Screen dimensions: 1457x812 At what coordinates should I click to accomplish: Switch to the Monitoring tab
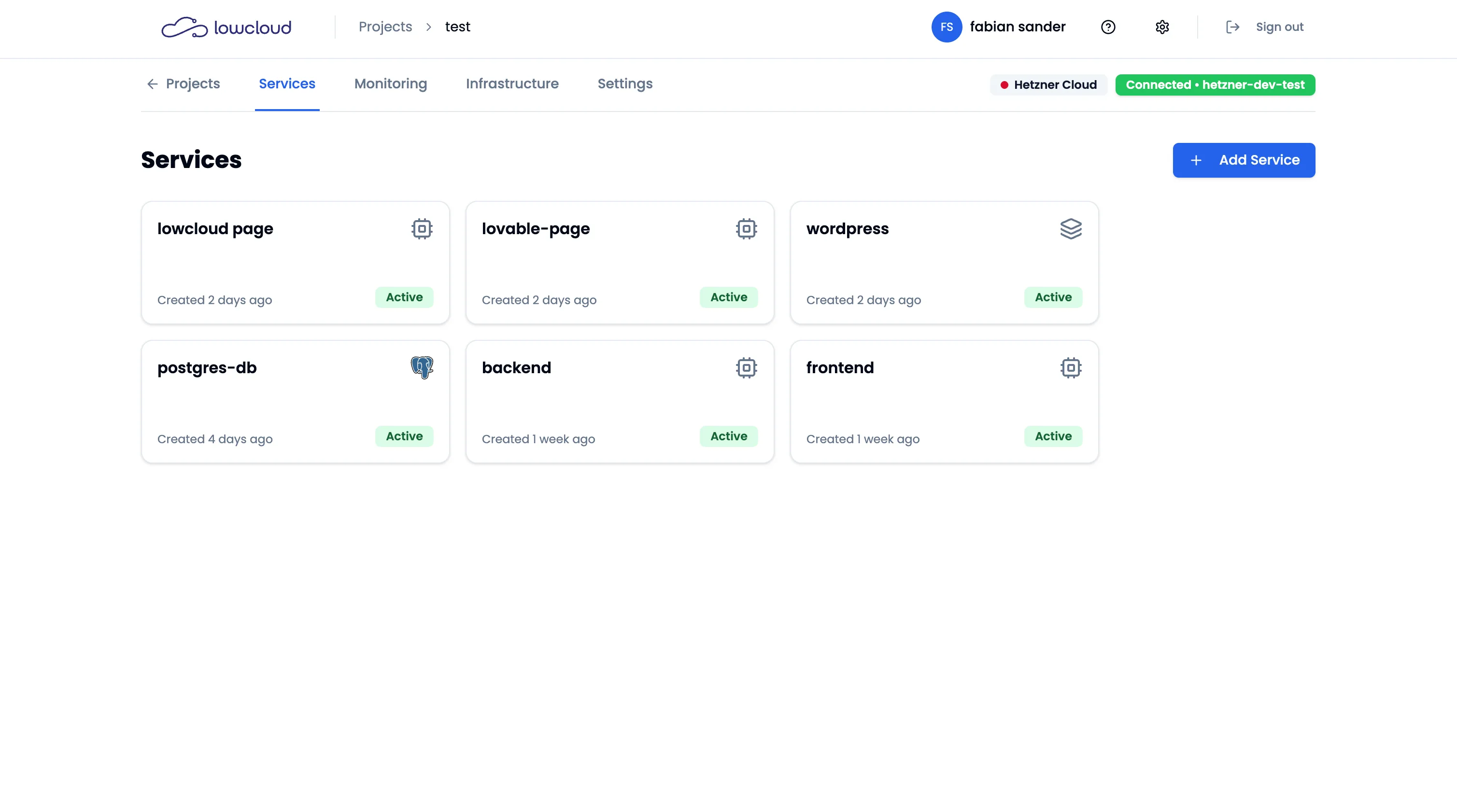(390, 84)
